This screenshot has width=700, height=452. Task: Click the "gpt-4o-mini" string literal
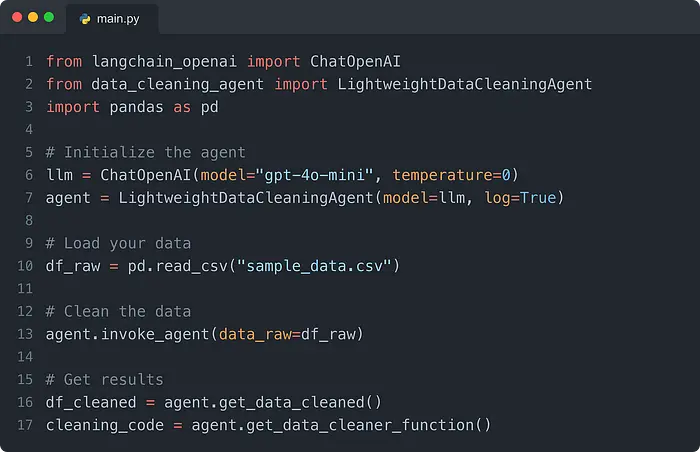pyautogui.click(x=318, y=175)
